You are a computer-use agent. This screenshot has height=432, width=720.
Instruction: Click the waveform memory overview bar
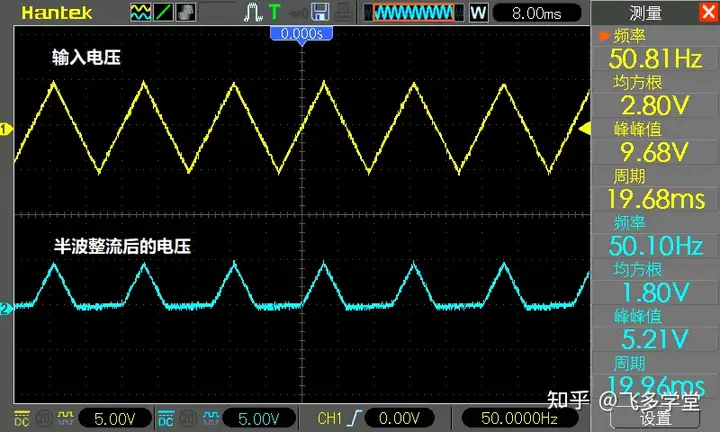[x=413, y=12]
